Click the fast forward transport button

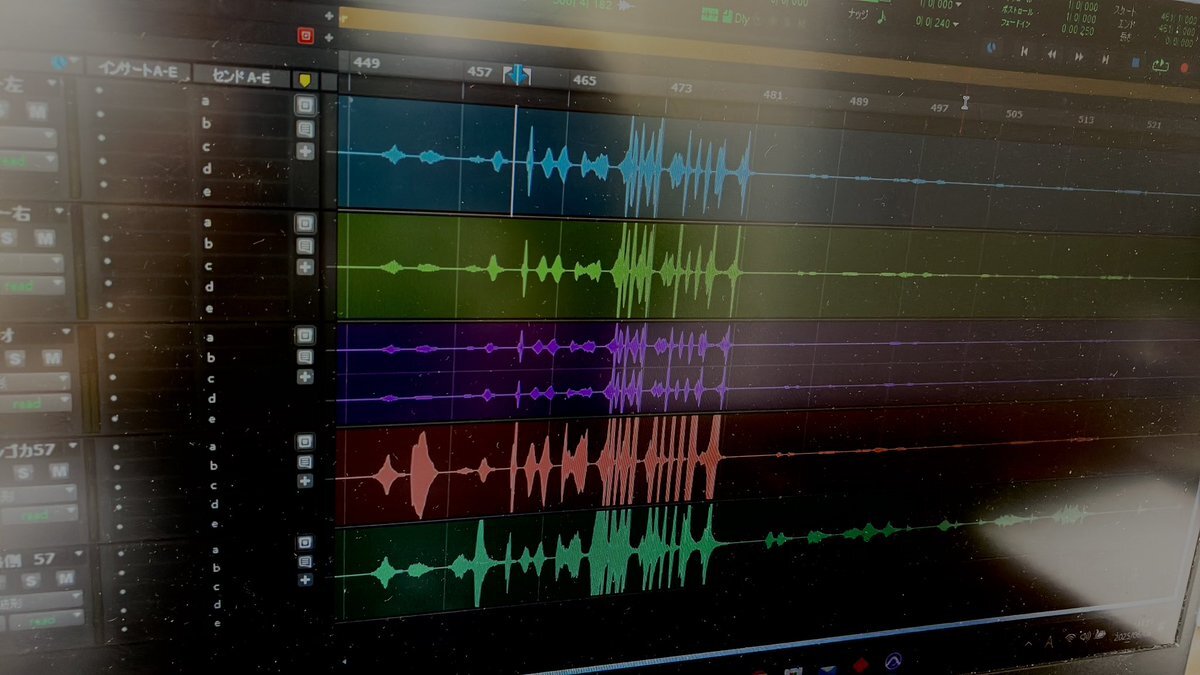click(1078, 57)
